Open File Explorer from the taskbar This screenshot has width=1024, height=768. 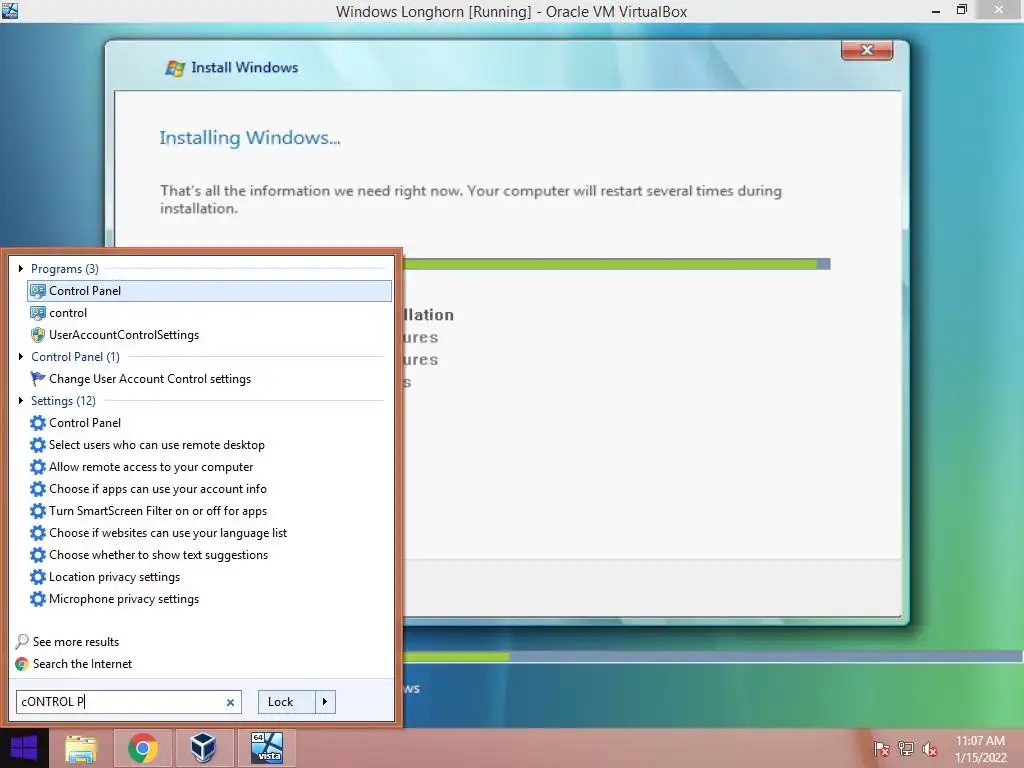(x=81, y=748)
